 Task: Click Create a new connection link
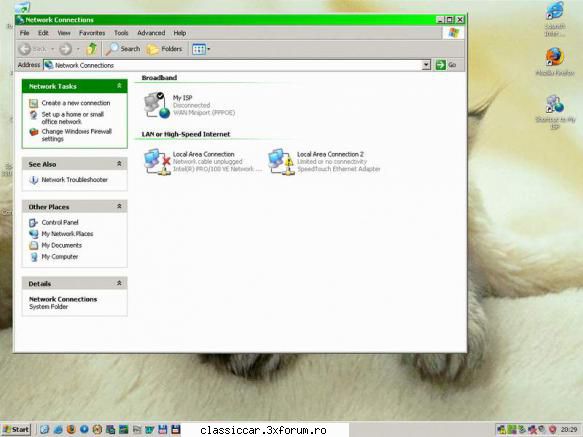pyautogui.click(x=76, y=103)
